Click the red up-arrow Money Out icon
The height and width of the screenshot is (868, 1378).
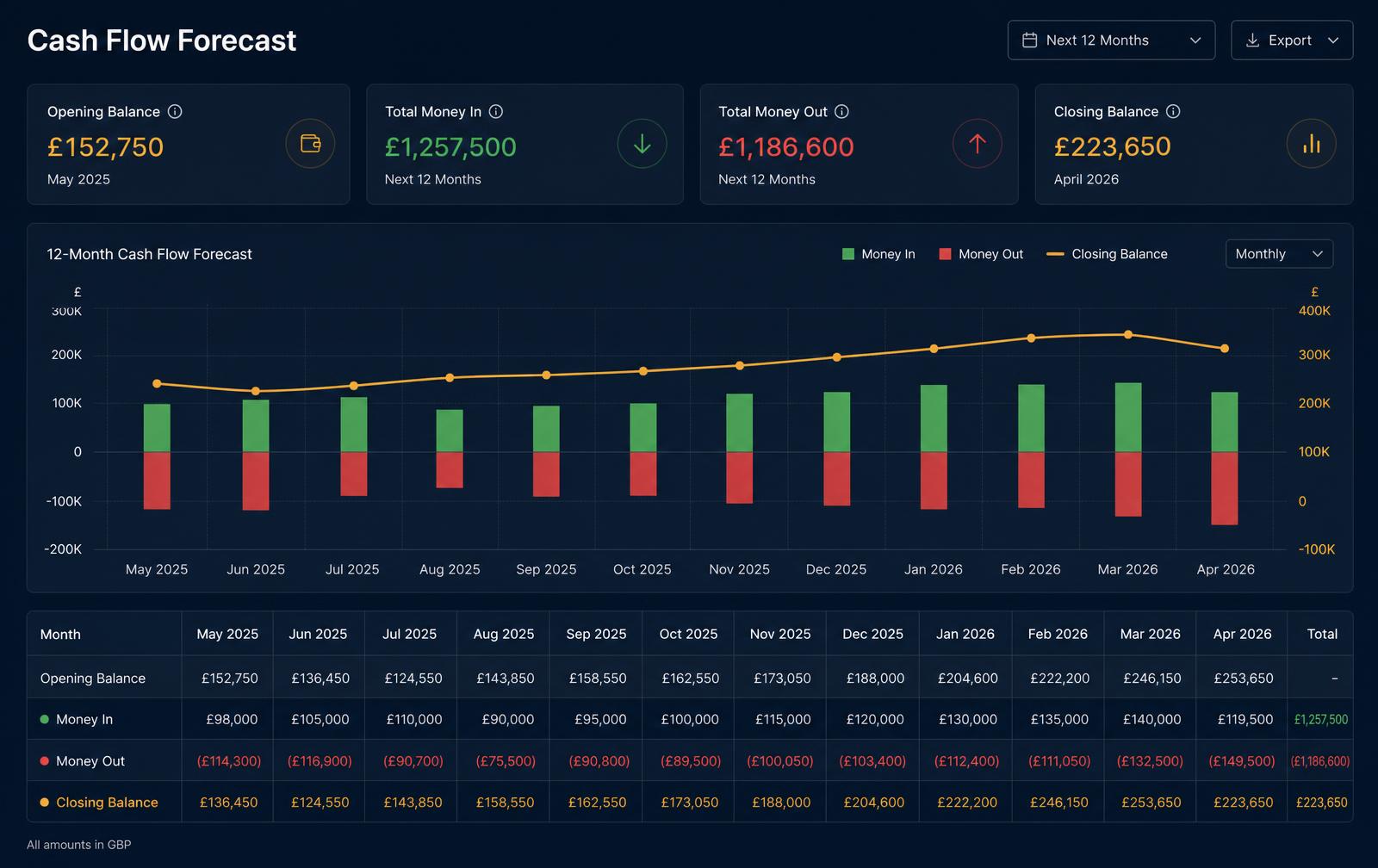coord(978,144)
